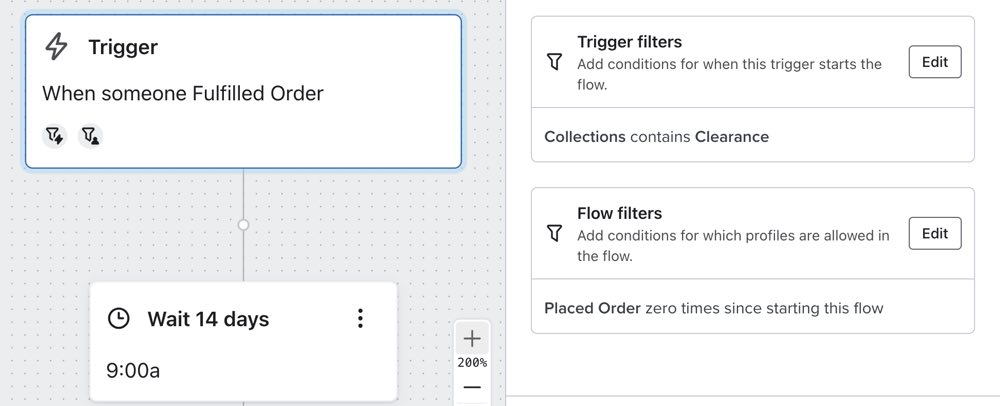Click the 9:00a time on the Wait card
This screenshot has height=406, width=1000.
pos(133,371)
